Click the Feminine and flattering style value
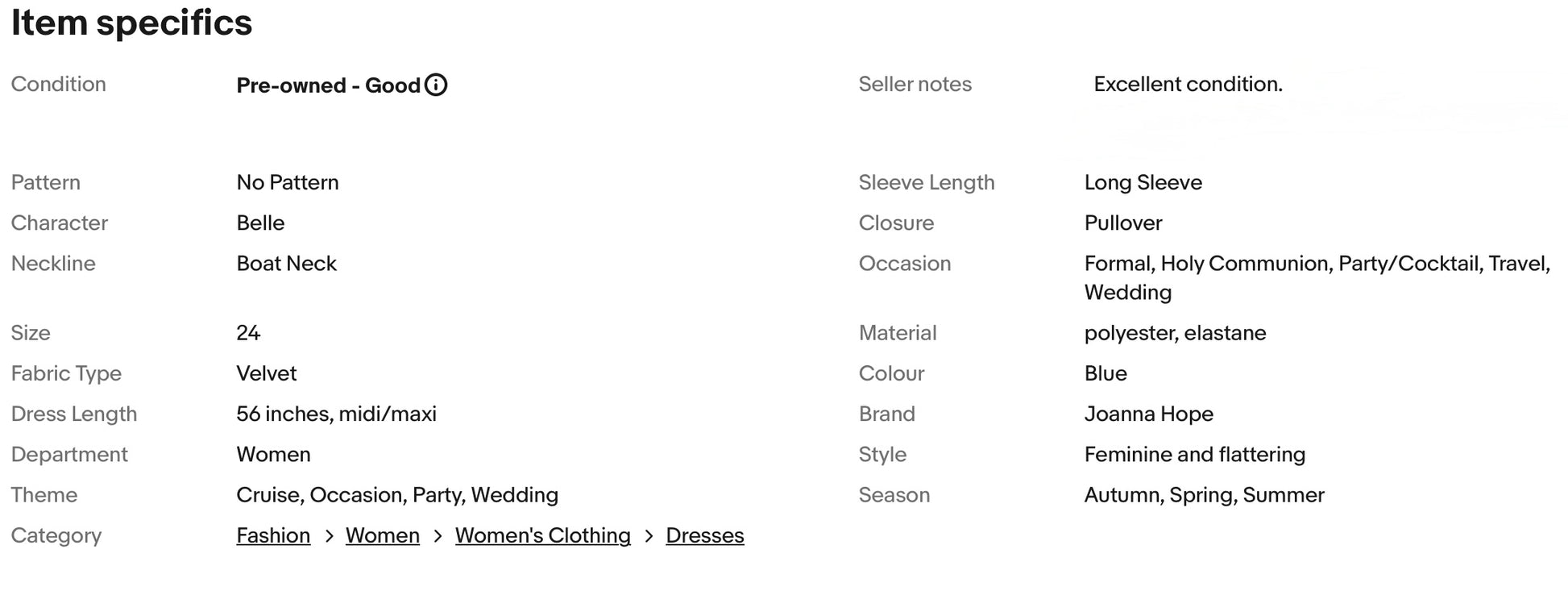This screenshot has width=1568, height=591. click(x=1194, y=455)
